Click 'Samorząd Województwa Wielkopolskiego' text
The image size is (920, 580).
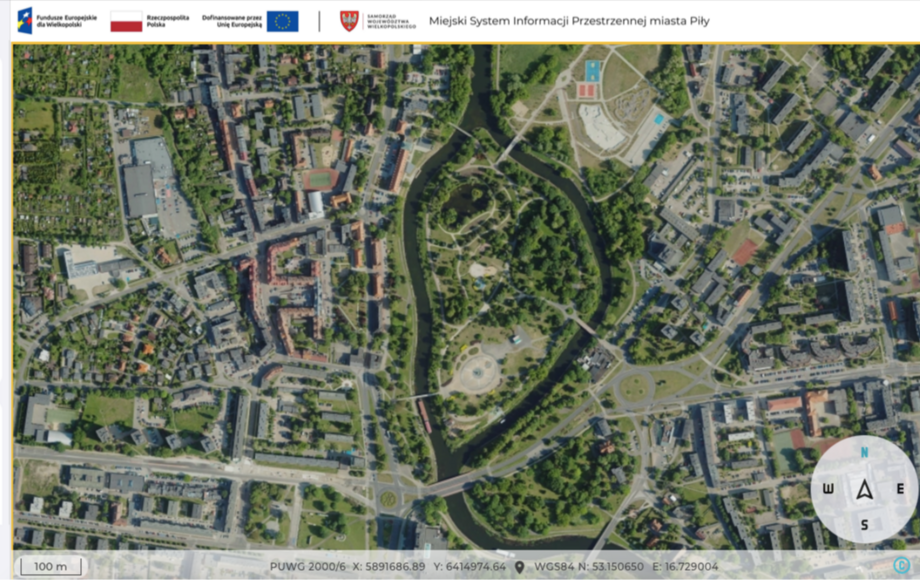pos(391,21)
